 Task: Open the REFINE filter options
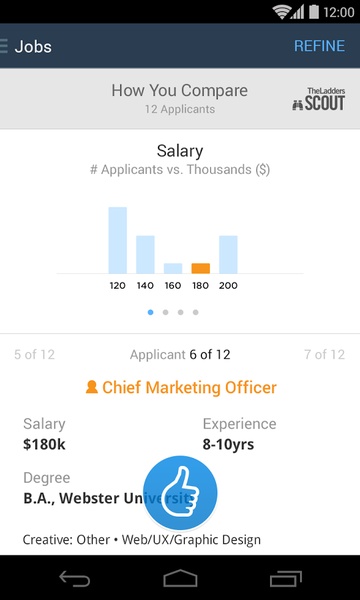click(x=319, y=46)
